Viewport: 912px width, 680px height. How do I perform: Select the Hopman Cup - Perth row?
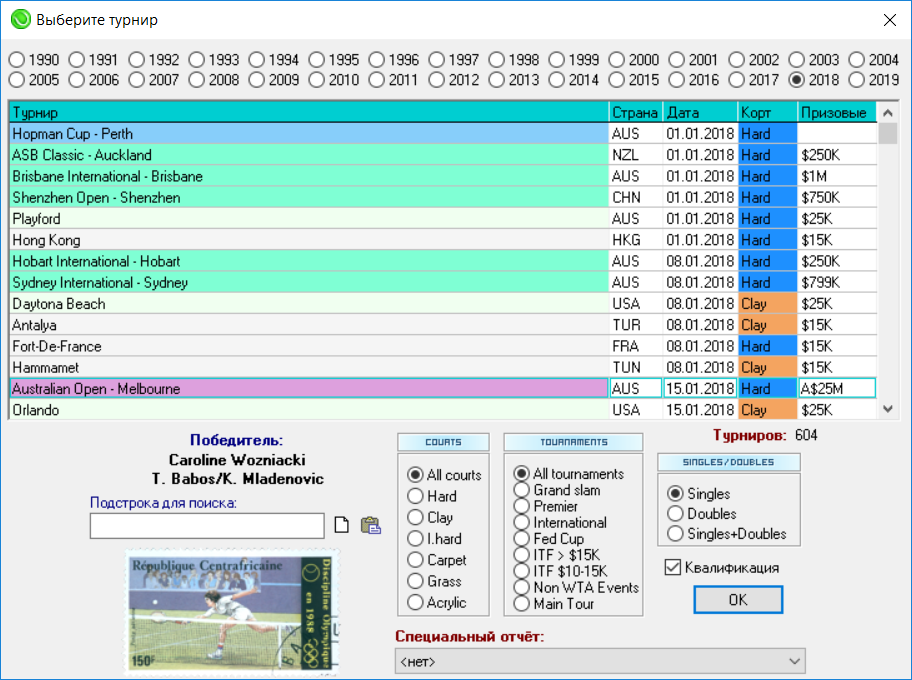[x=309, y=134]
